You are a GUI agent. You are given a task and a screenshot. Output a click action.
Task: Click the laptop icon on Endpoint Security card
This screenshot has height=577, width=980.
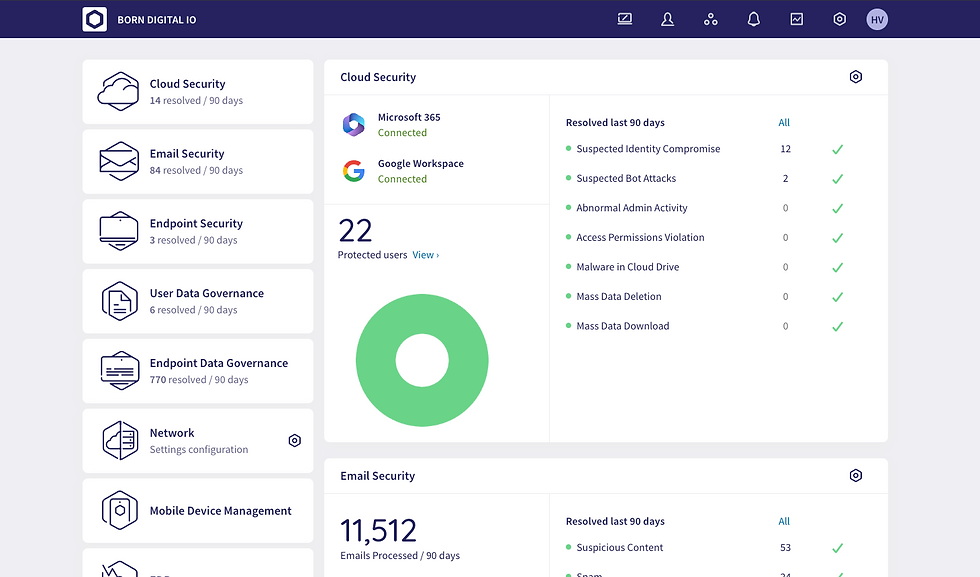point(119,231)
